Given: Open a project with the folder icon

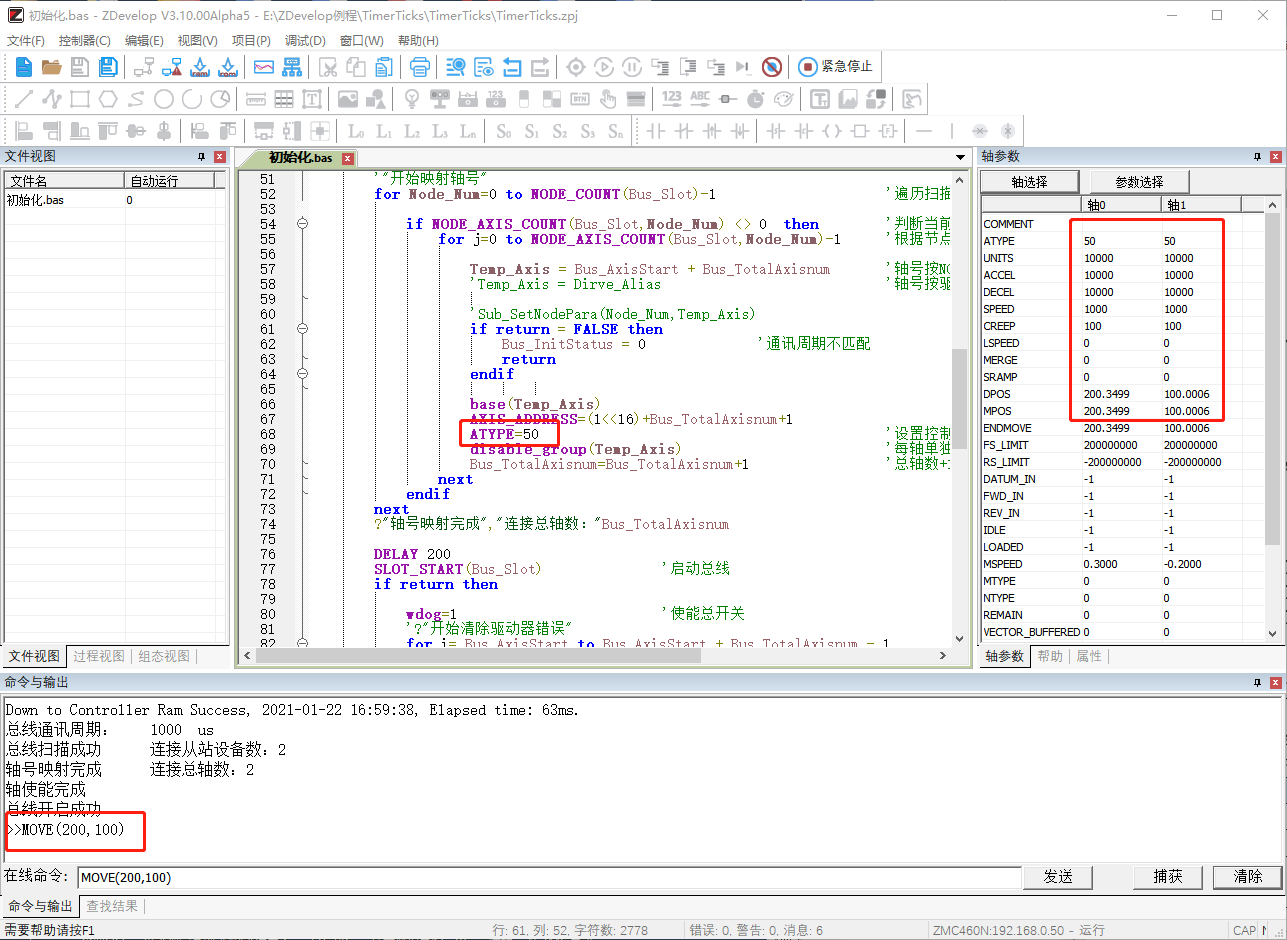Looking at the screenshot, I should pos(51,67).
